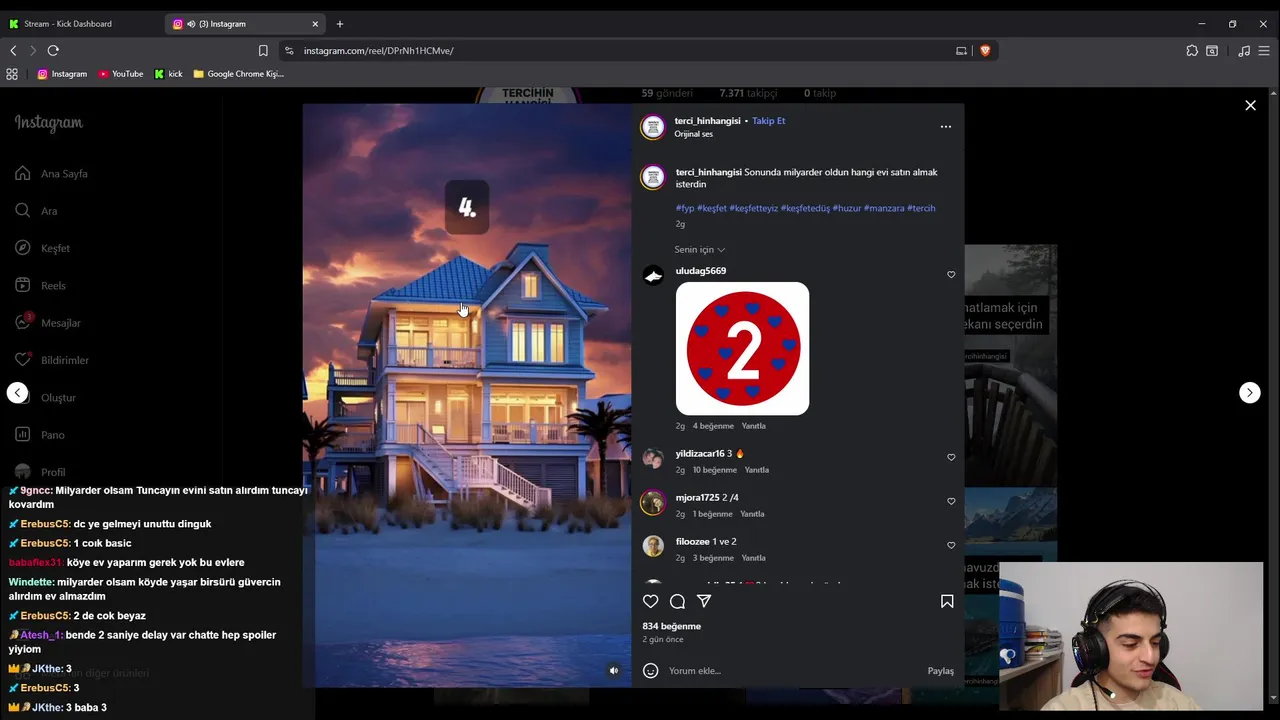Open the Google Chrome Kişi... bookmarks folder
Image resolution: width=1280 pixels, height=720 pixels.
239,74
